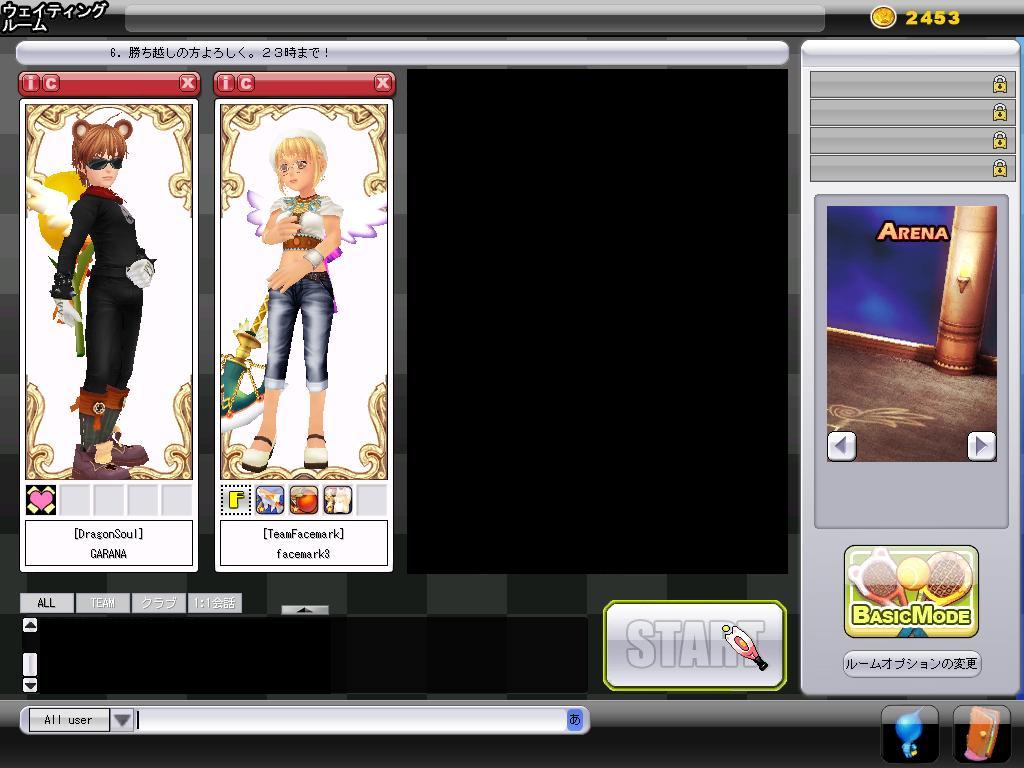Switch to the TEAM chat tab
The height and width of the screenshot is (768, 1024).
point(102,603)
